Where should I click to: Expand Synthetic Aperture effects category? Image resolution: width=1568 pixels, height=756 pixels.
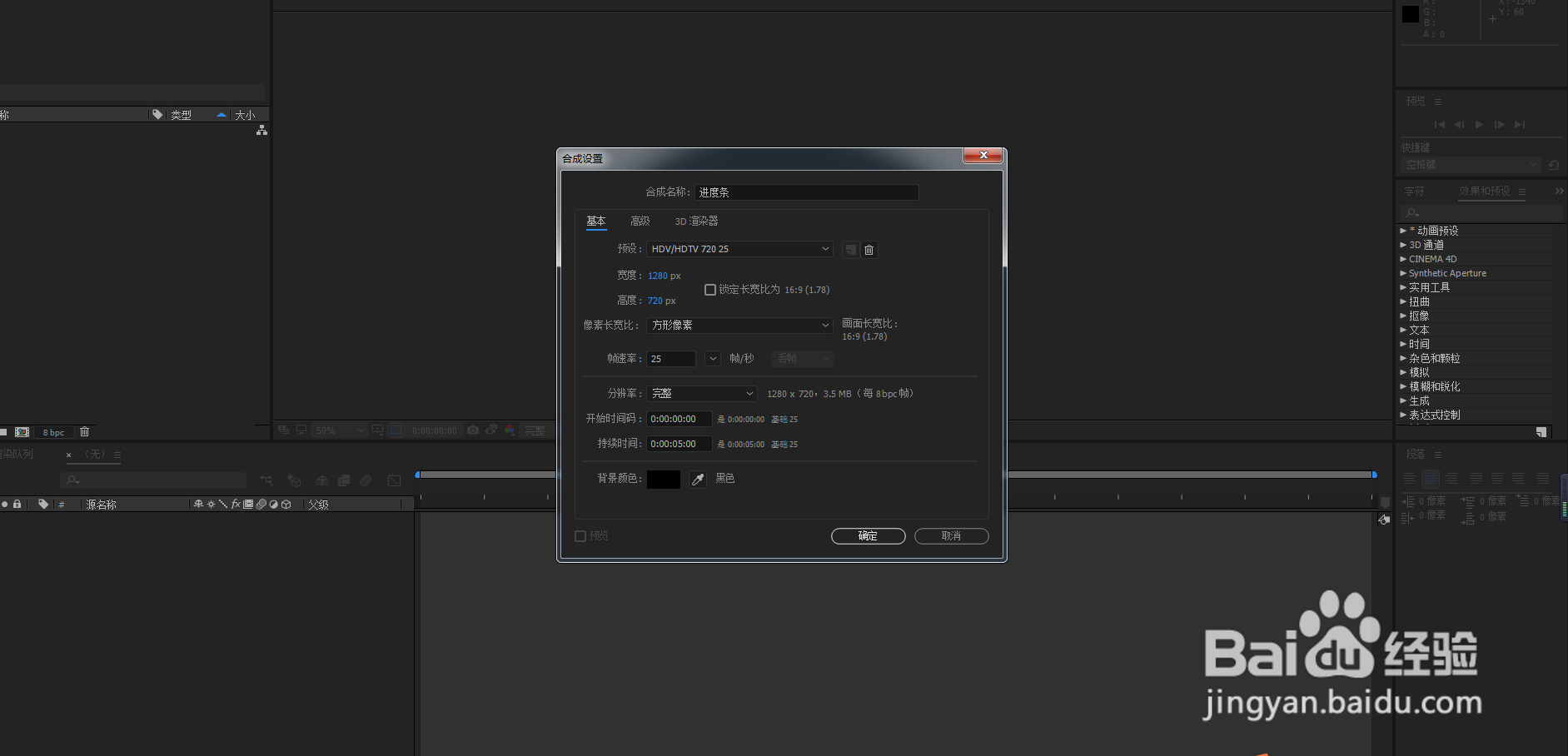pyautogui.click(x=1403, y=273)
